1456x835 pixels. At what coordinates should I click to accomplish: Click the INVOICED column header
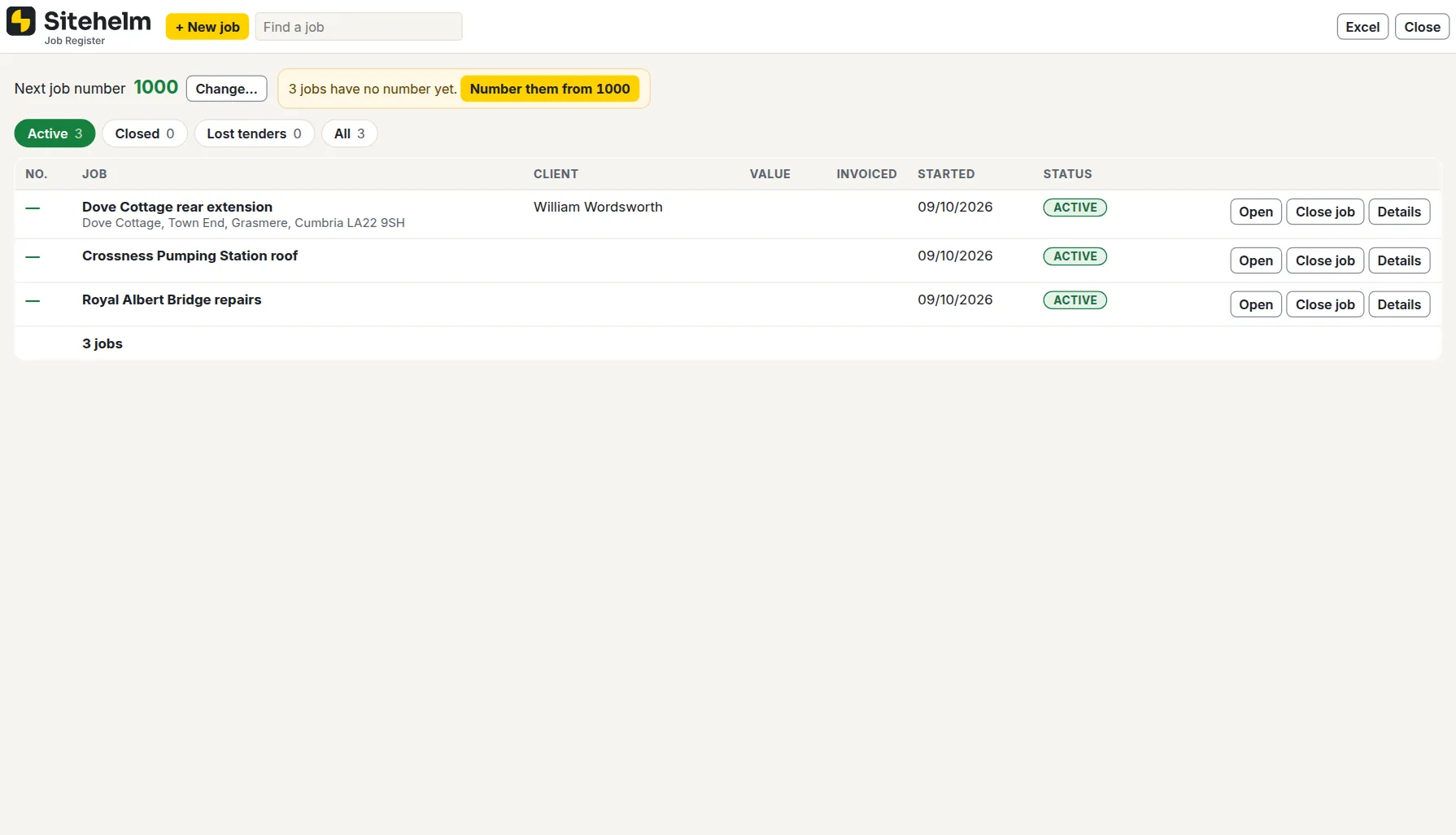[x=866, y=174]
